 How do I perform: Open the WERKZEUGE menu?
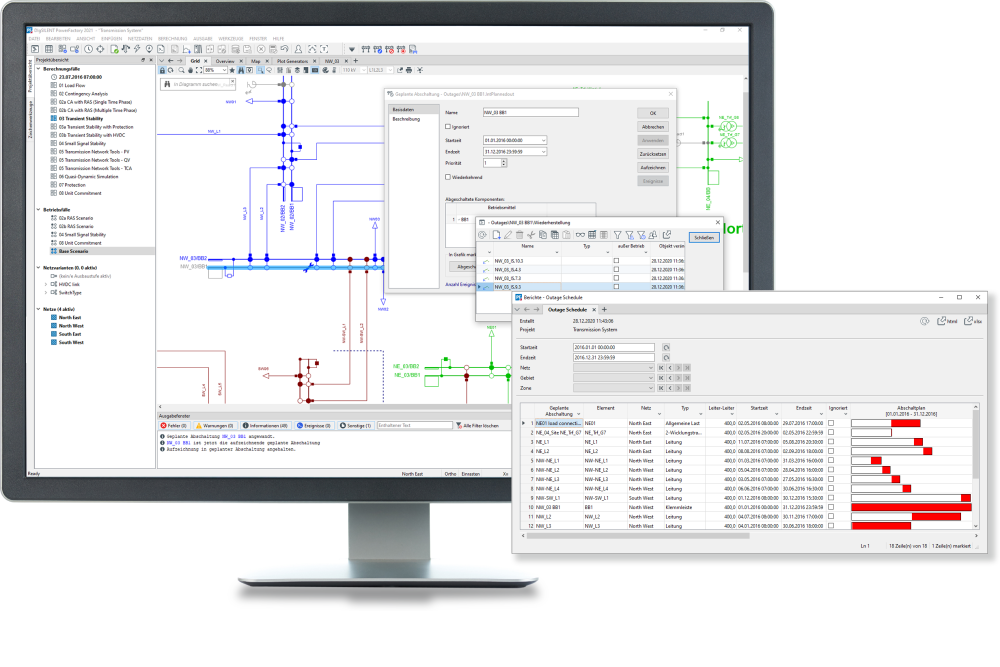[231, 39]
